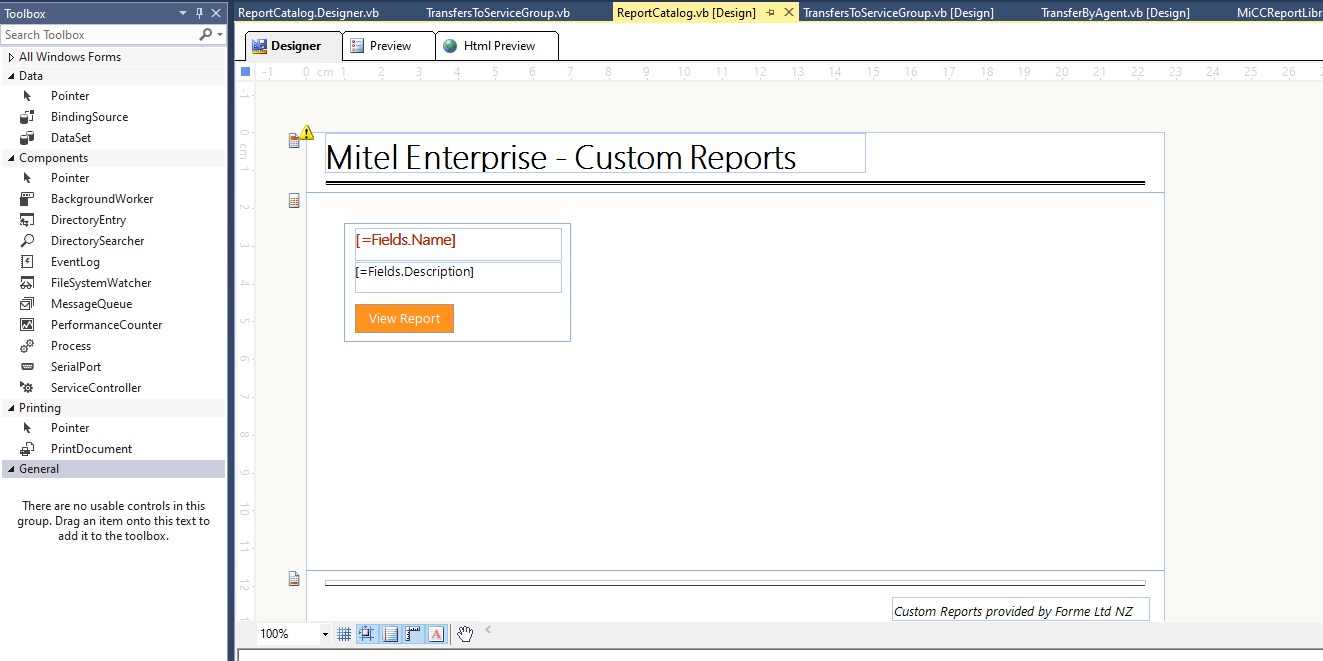1323x661 pixels.
Task: Collapse the Components toolbox group
Action: (x=11, y=158)
